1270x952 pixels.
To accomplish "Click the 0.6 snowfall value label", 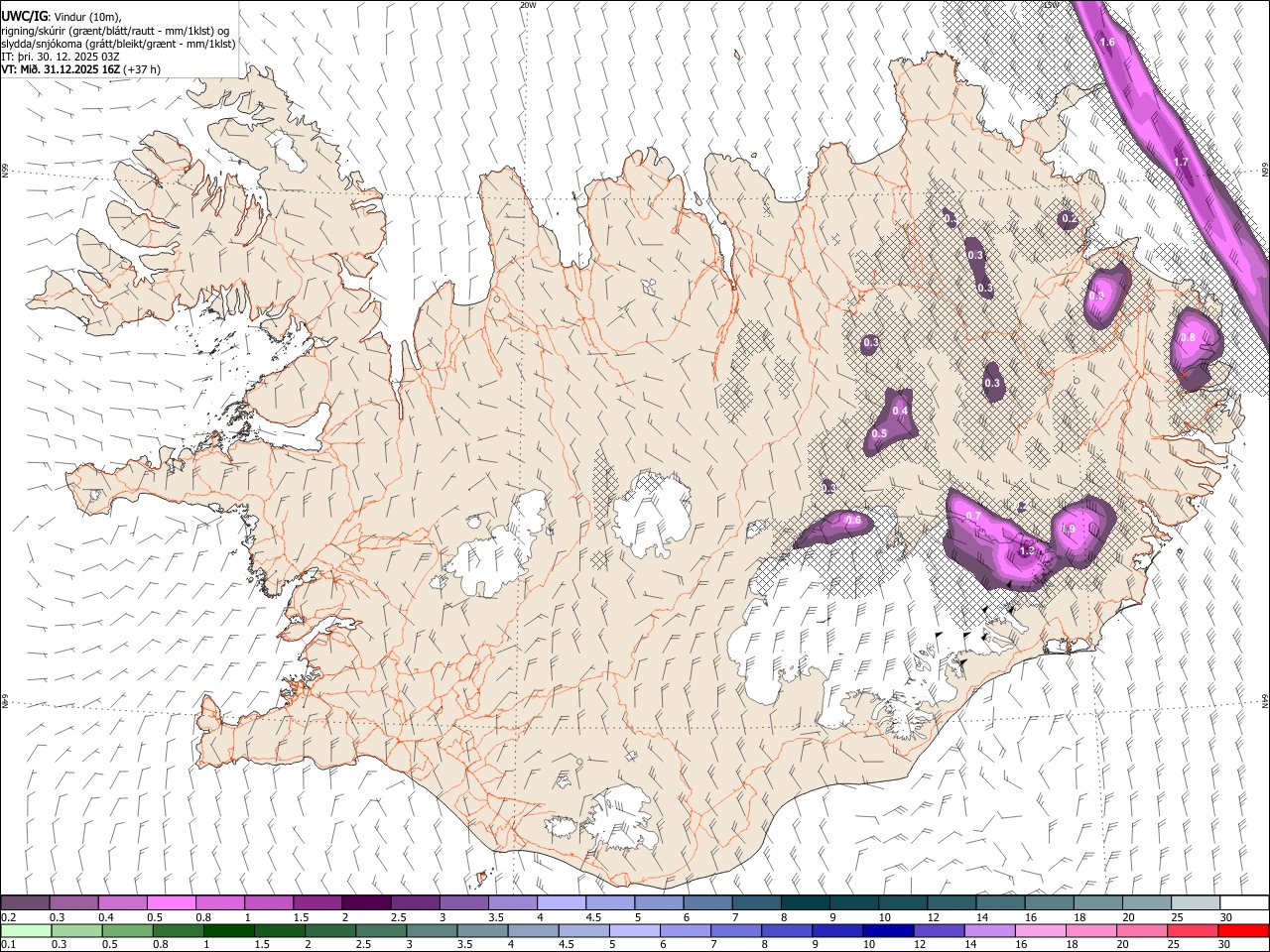I will pyautogui.click(x=853, y=520).
